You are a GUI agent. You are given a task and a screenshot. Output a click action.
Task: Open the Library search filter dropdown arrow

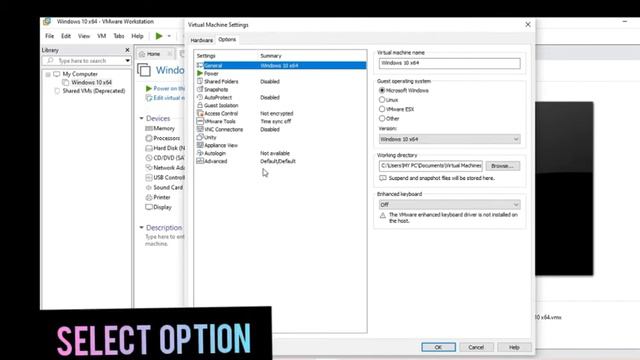point(127,60)
